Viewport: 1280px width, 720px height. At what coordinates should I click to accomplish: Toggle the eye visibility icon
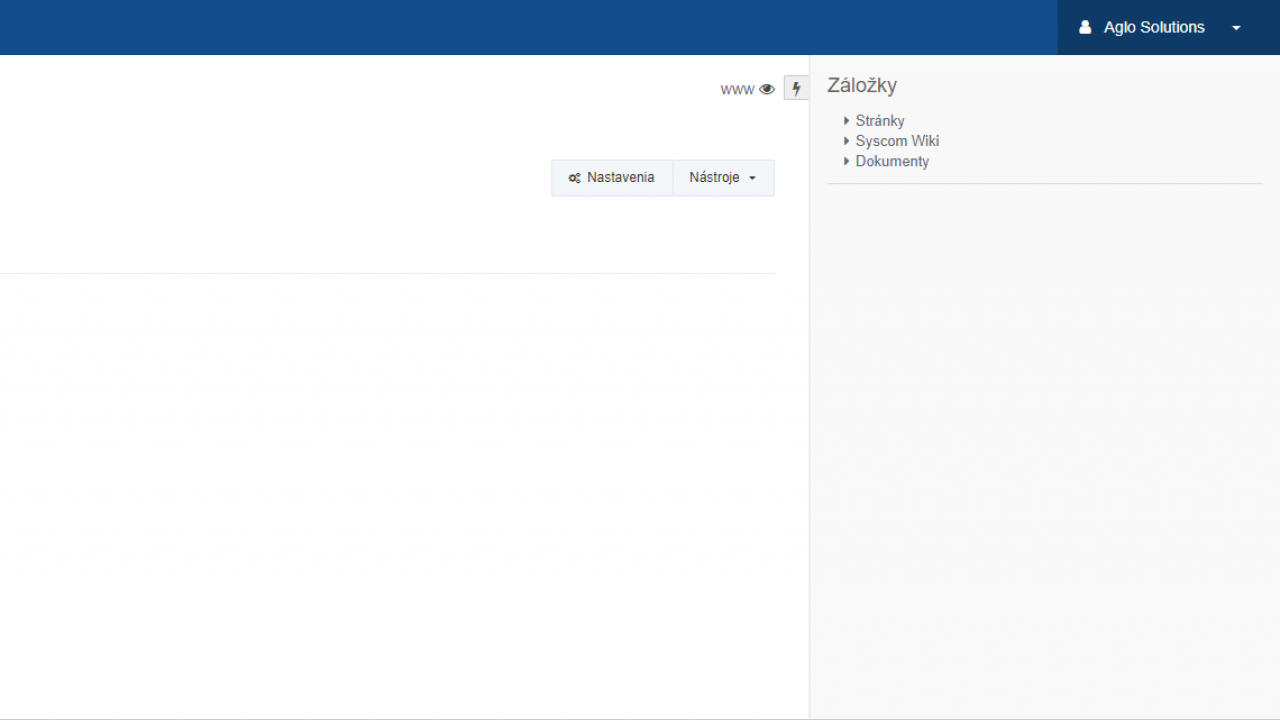click(x=767, y=89)
